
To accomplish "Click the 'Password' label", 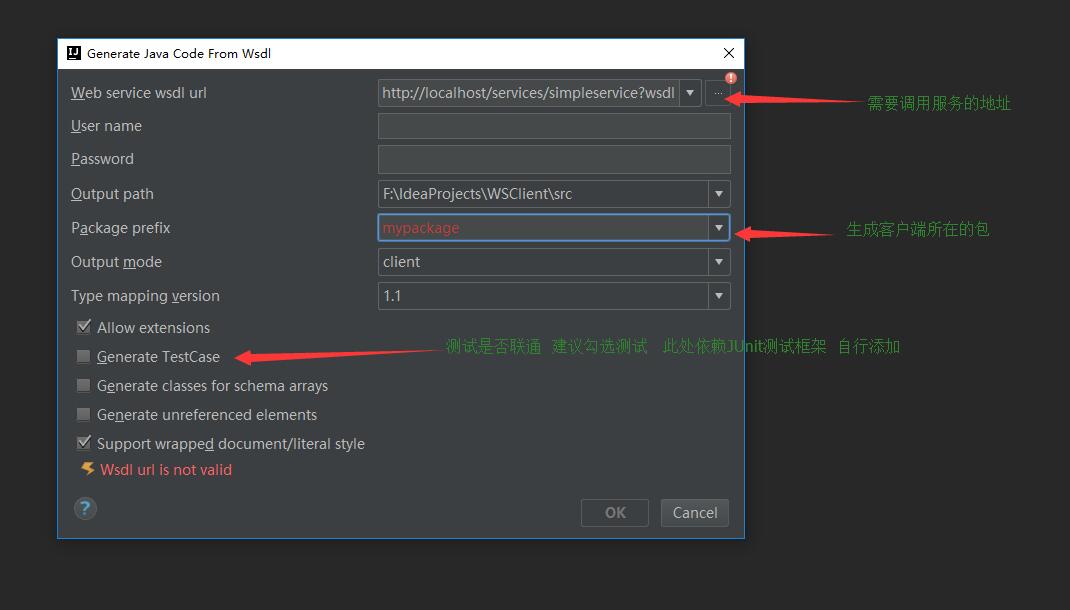I will [102, 159].
